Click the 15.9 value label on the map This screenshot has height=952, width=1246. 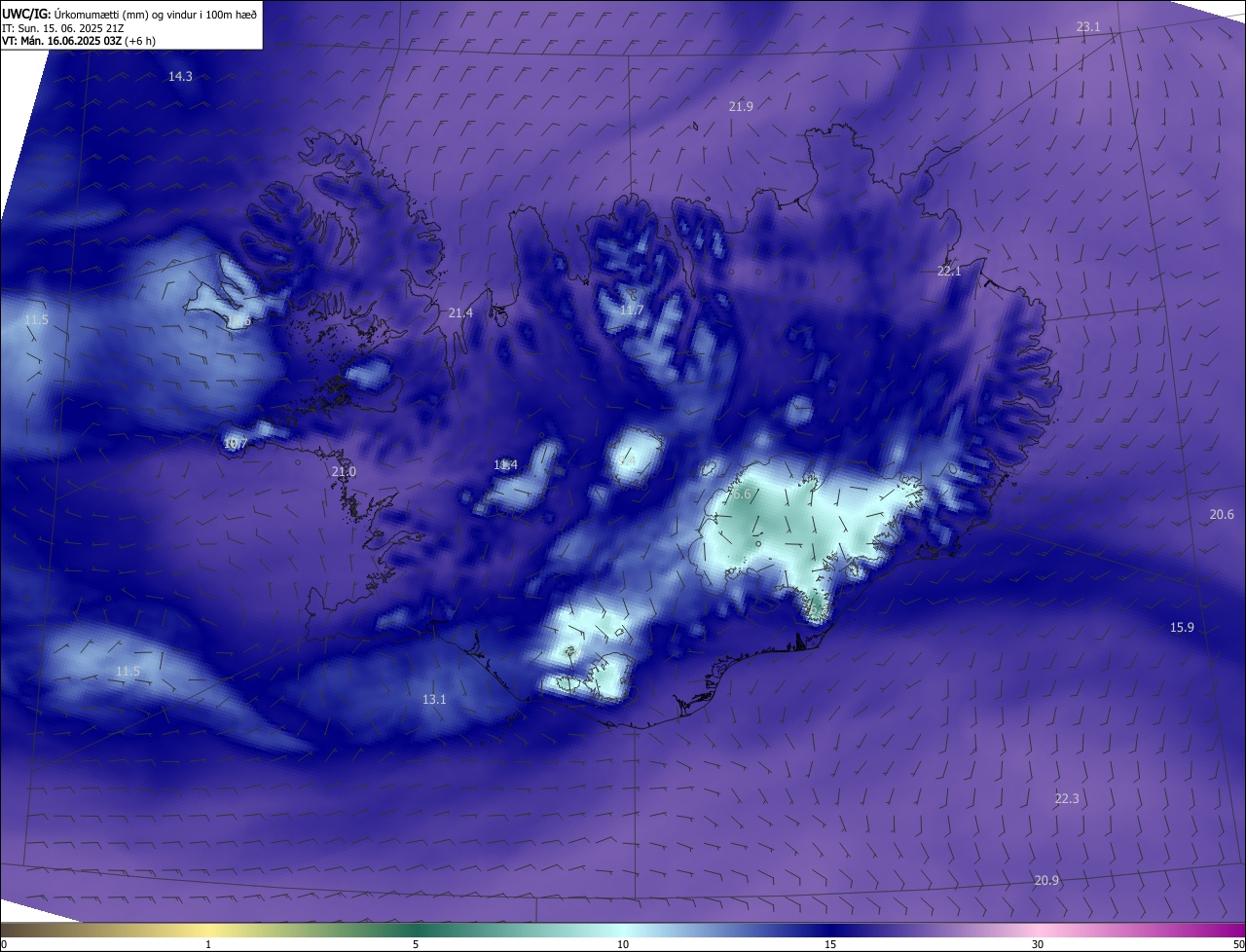click(x=1182, y=627)
